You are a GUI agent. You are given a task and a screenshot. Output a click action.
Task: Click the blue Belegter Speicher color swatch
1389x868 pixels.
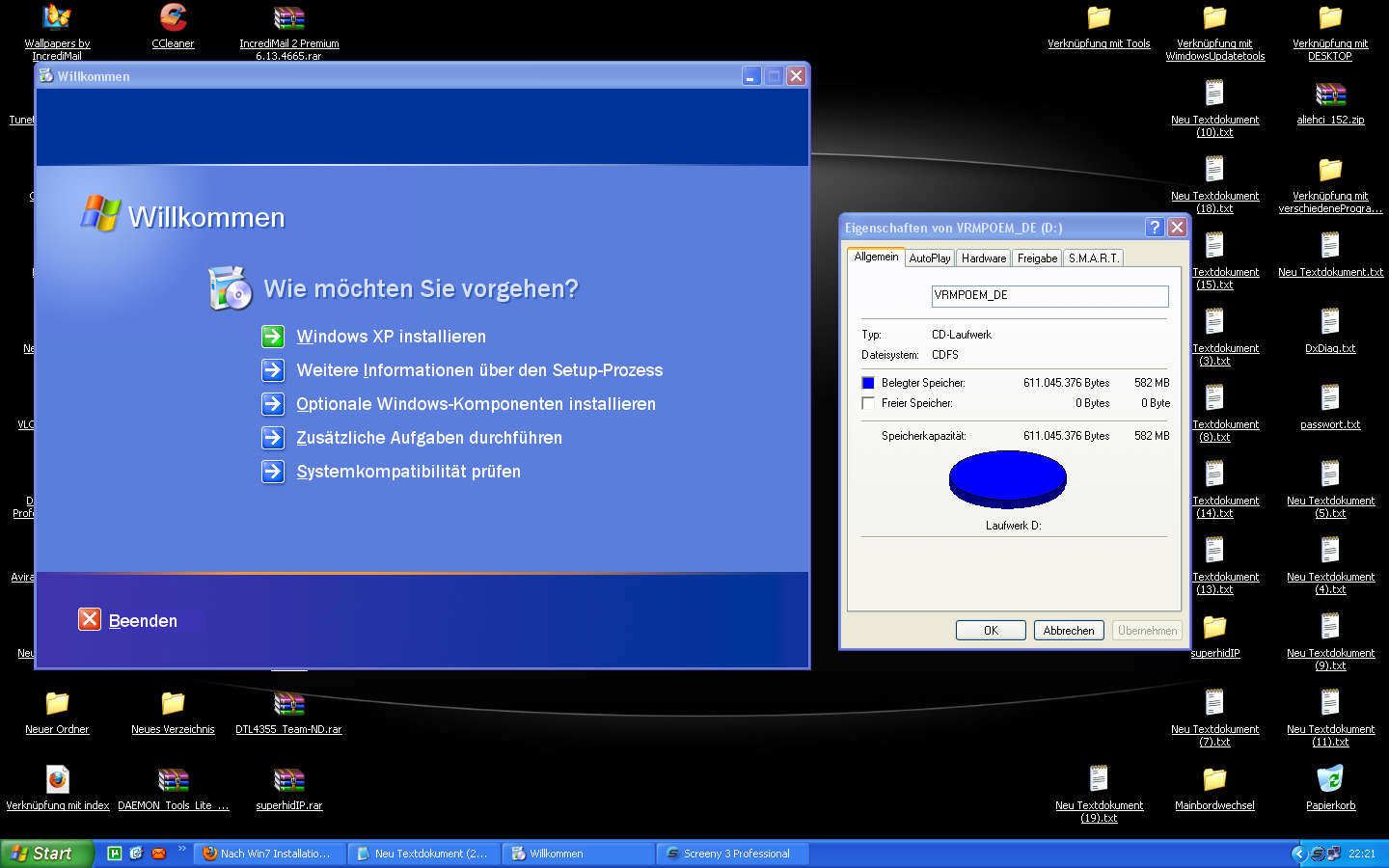click(x=868, y=383)
